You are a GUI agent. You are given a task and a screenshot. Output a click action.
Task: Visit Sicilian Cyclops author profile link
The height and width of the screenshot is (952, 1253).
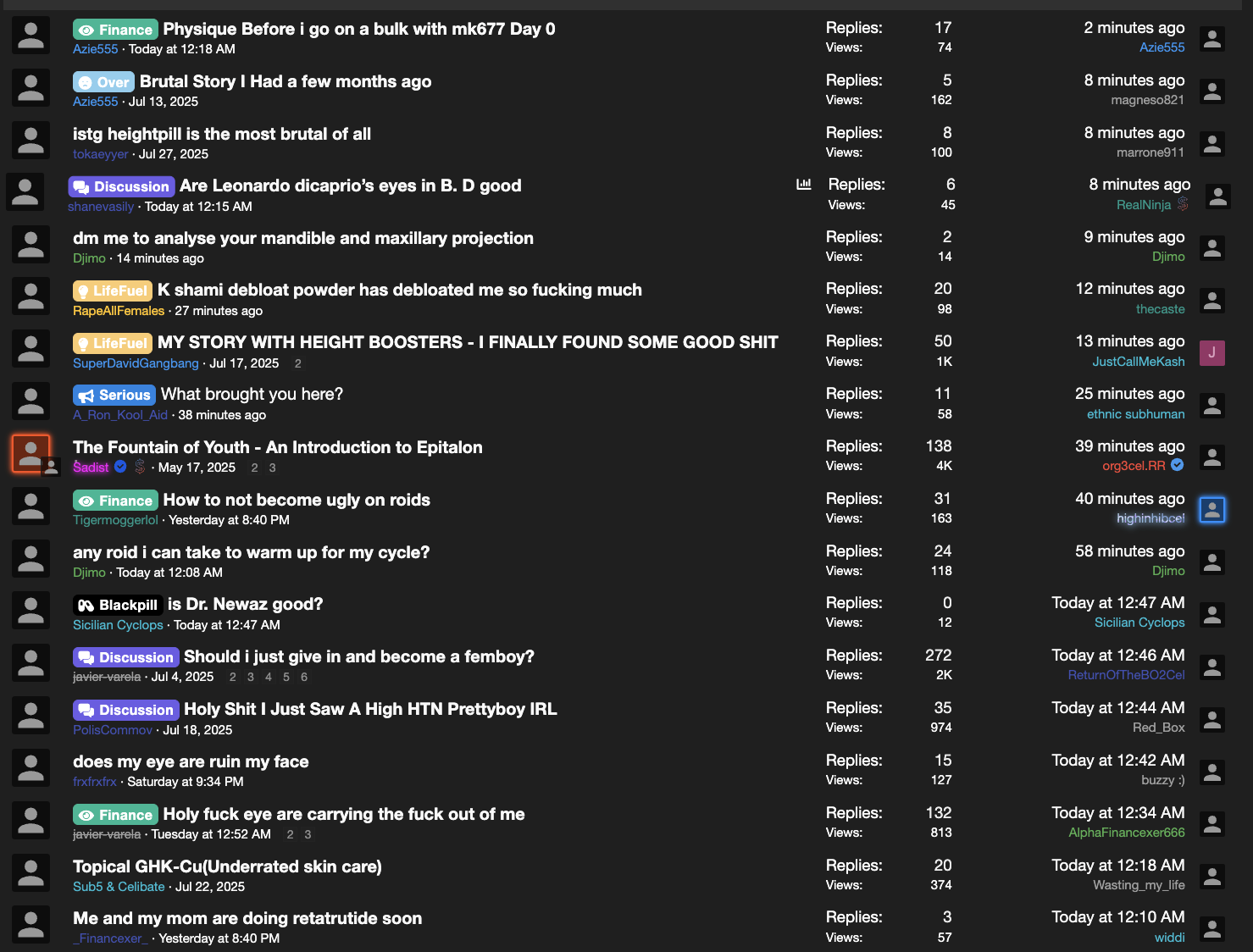tap(118, 625)
